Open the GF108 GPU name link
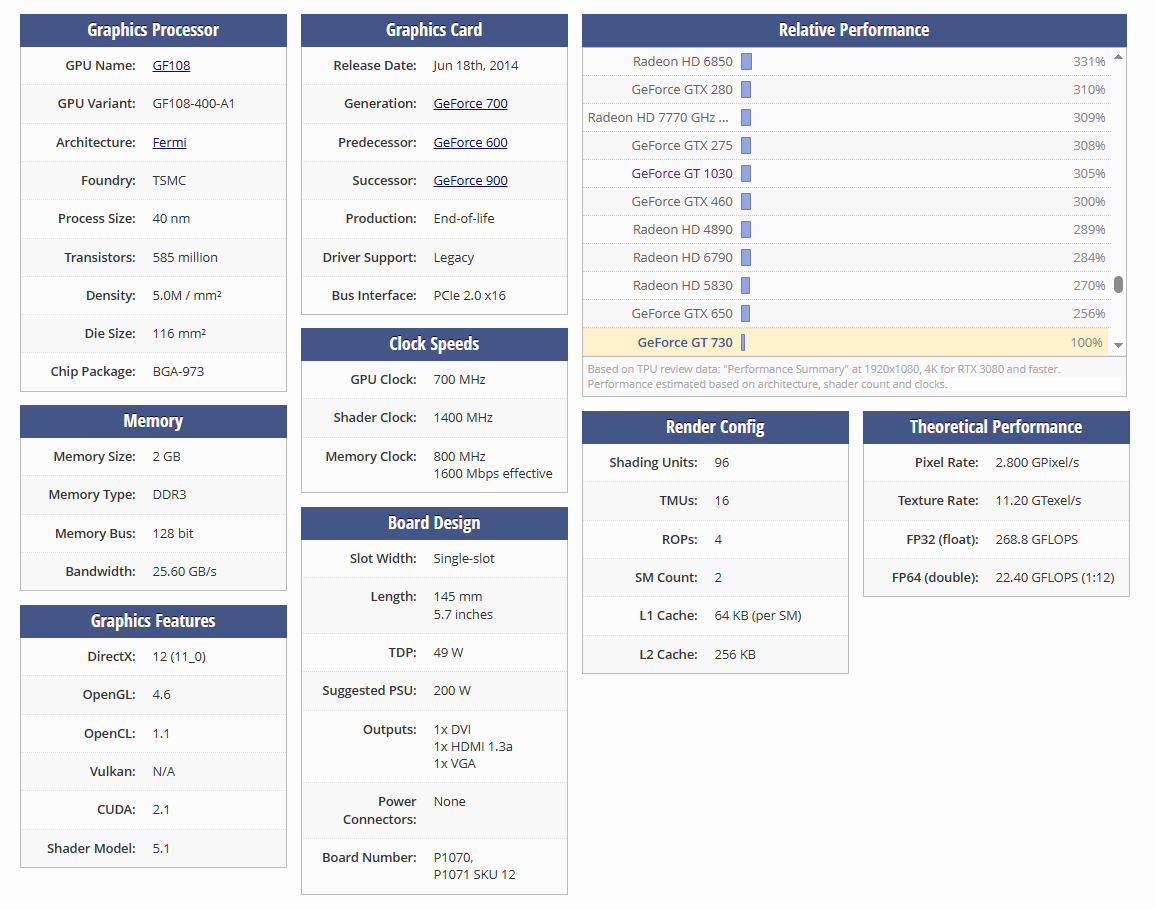This screenshot has height=909, width=1155. pos(171,66)
